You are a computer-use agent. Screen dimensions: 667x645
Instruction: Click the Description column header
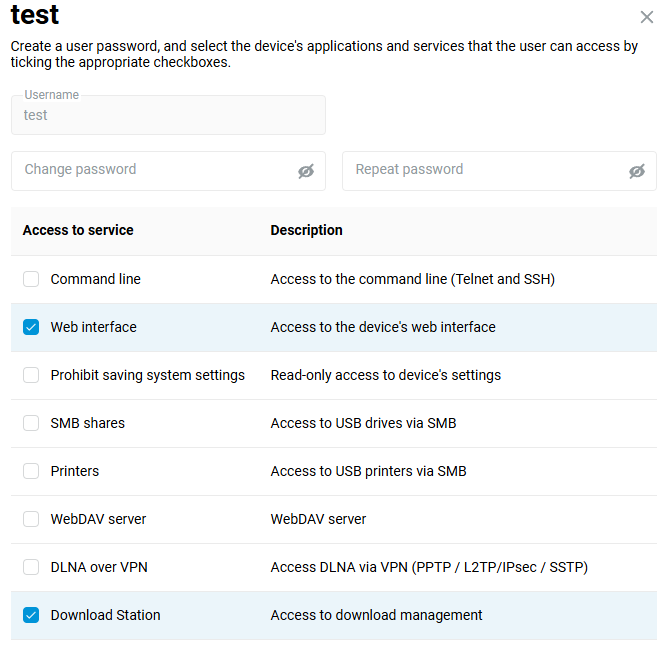point(306,230)
